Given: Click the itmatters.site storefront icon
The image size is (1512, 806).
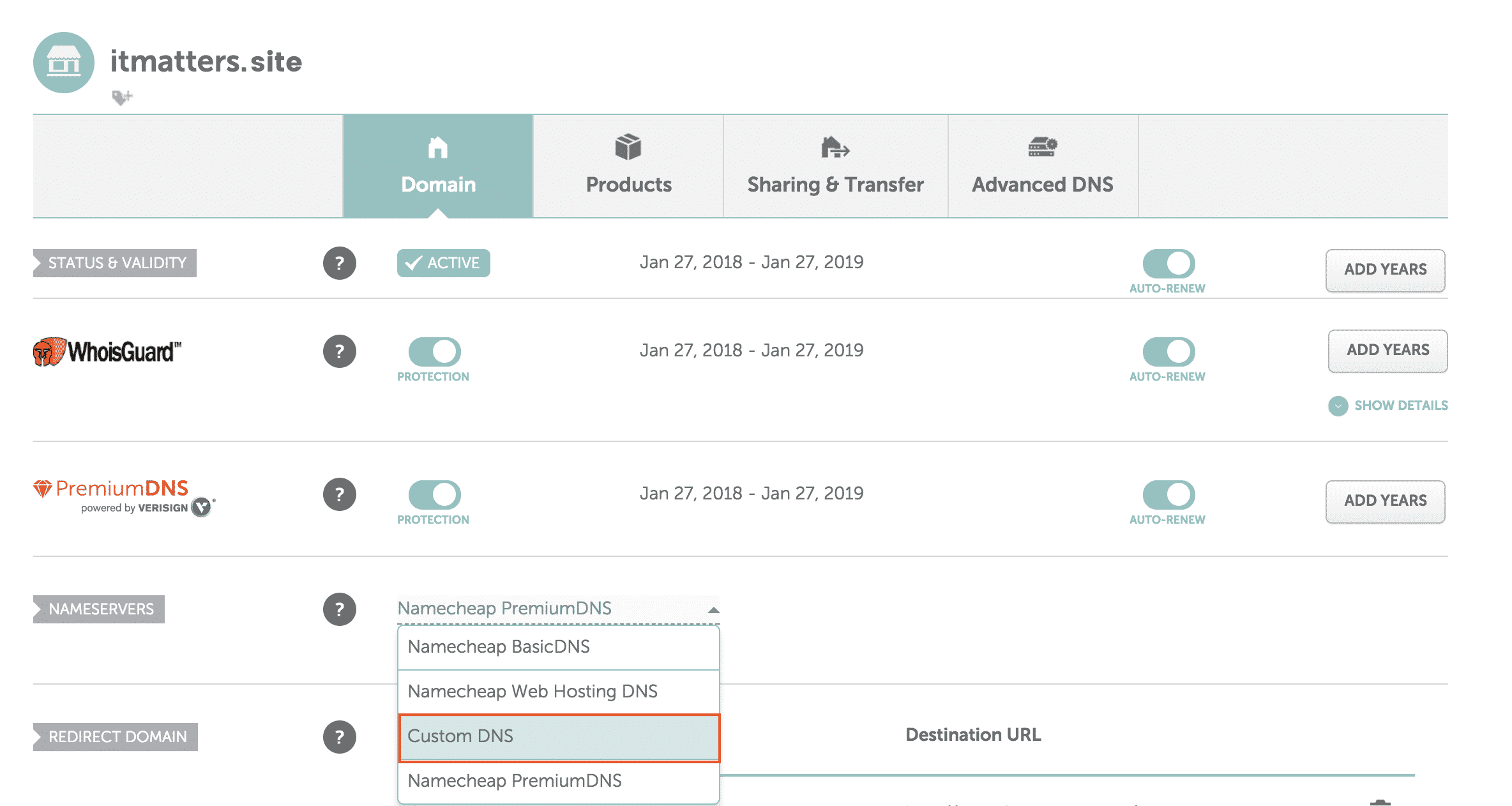Looking at the screenshot, I should 64,63.
